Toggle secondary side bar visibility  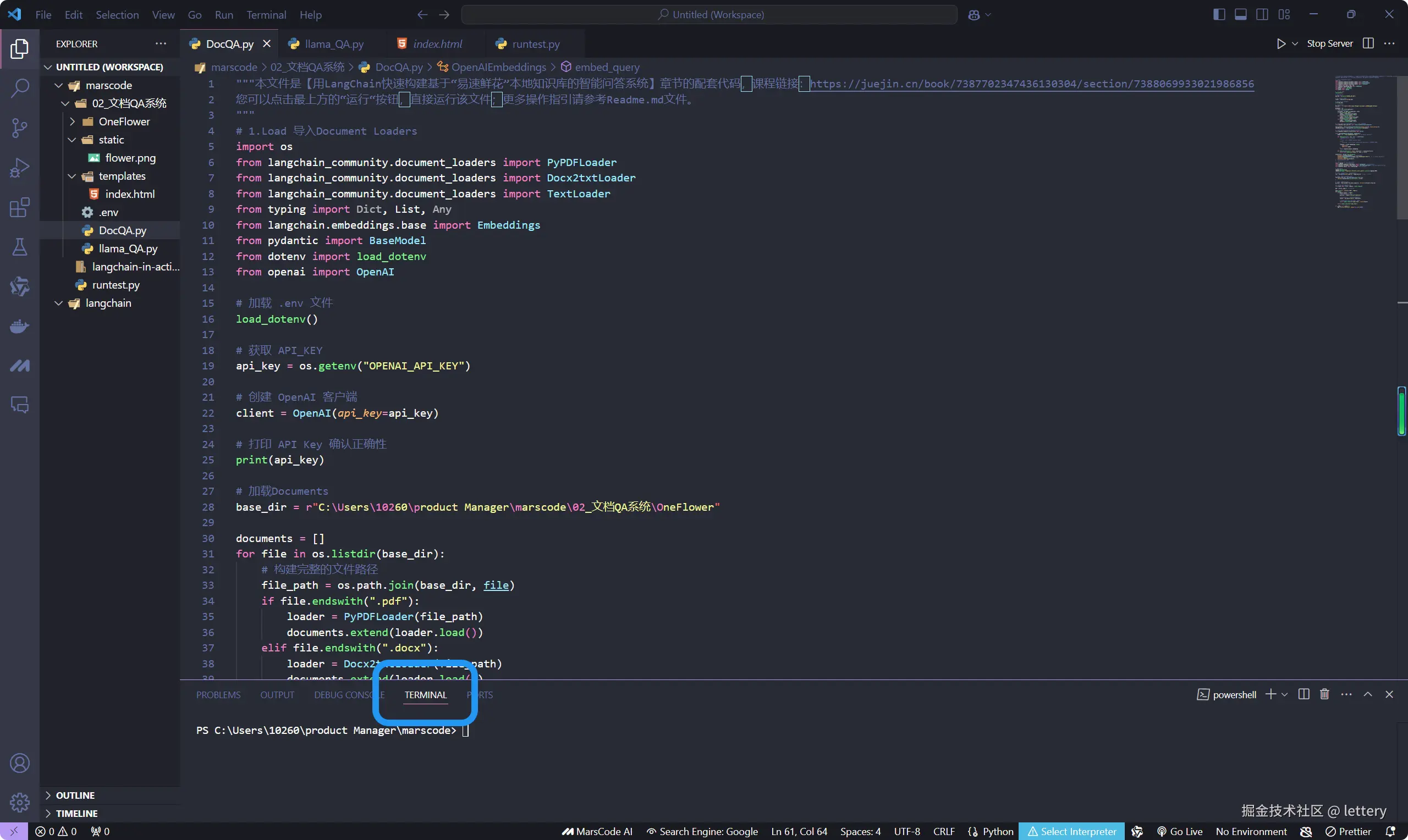(1262, 15)
